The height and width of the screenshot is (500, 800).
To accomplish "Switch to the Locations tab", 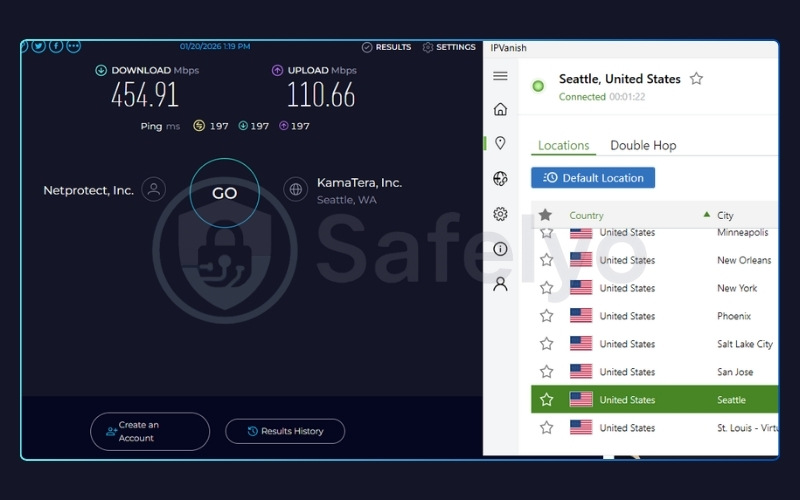I will pyautogui.click(x=563, y=145).
